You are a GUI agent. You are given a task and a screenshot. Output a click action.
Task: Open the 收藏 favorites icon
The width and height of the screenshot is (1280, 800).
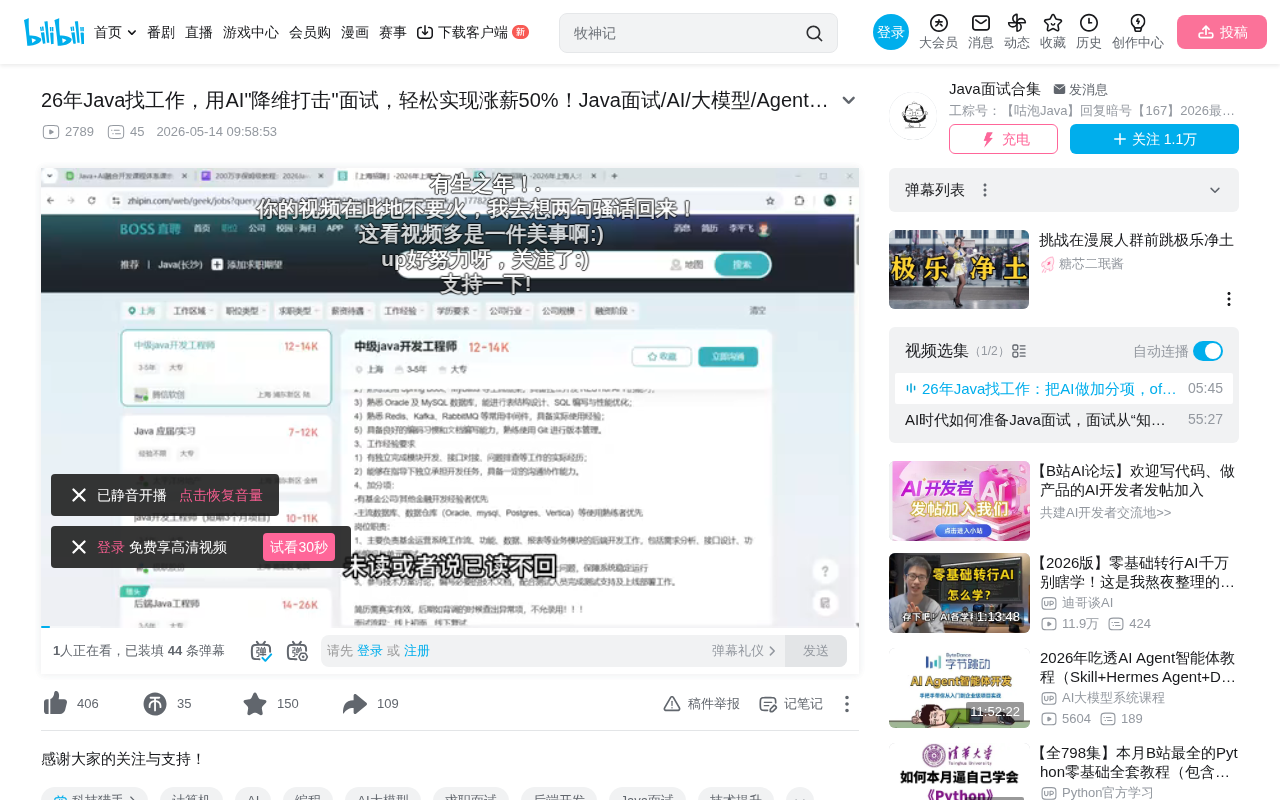tap(1053, 32)
